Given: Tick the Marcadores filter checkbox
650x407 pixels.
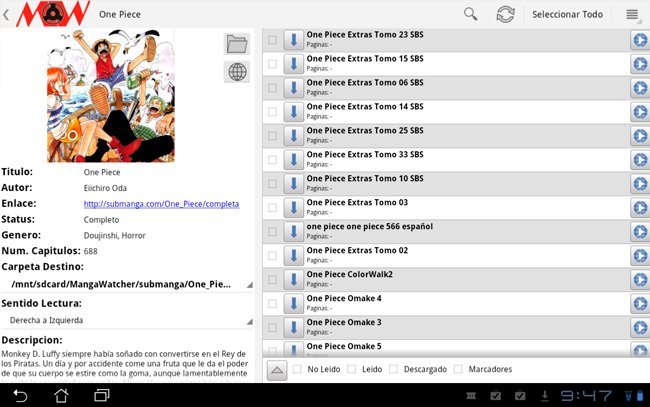Looking at the screenshot, I should (x=458, y=369).
